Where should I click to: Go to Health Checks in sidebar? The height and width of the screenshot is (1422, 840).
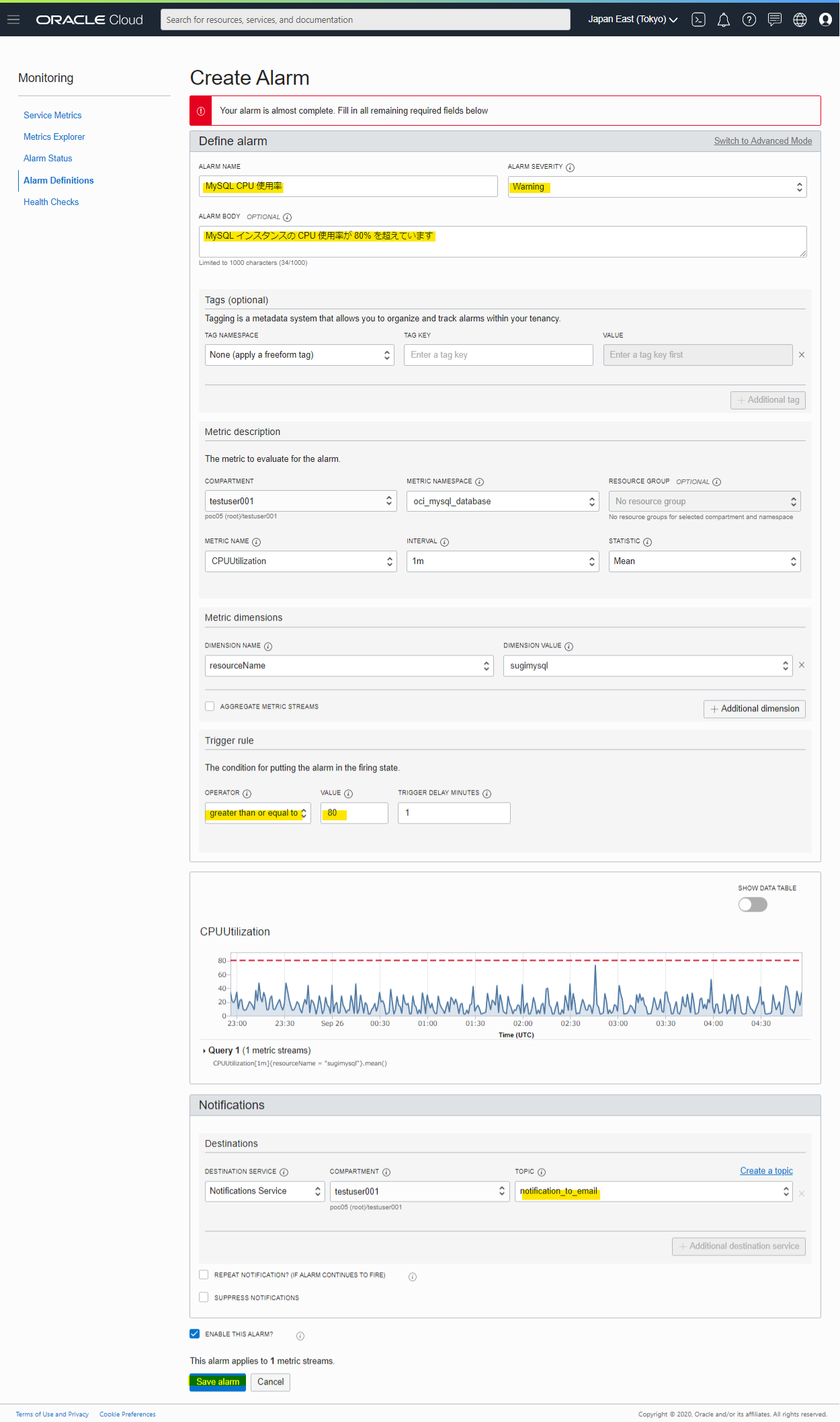pyautogui.click(x=51, y=202)
